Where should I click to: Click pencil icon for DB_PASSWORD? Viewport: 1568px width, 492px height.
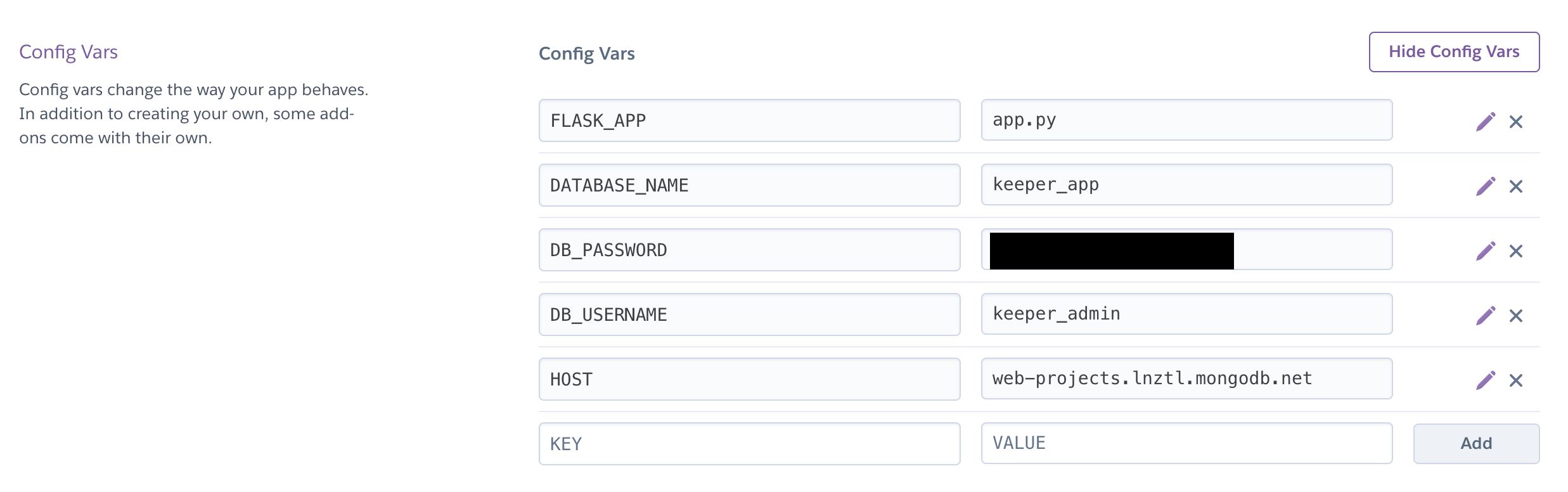coord(1485,251)
